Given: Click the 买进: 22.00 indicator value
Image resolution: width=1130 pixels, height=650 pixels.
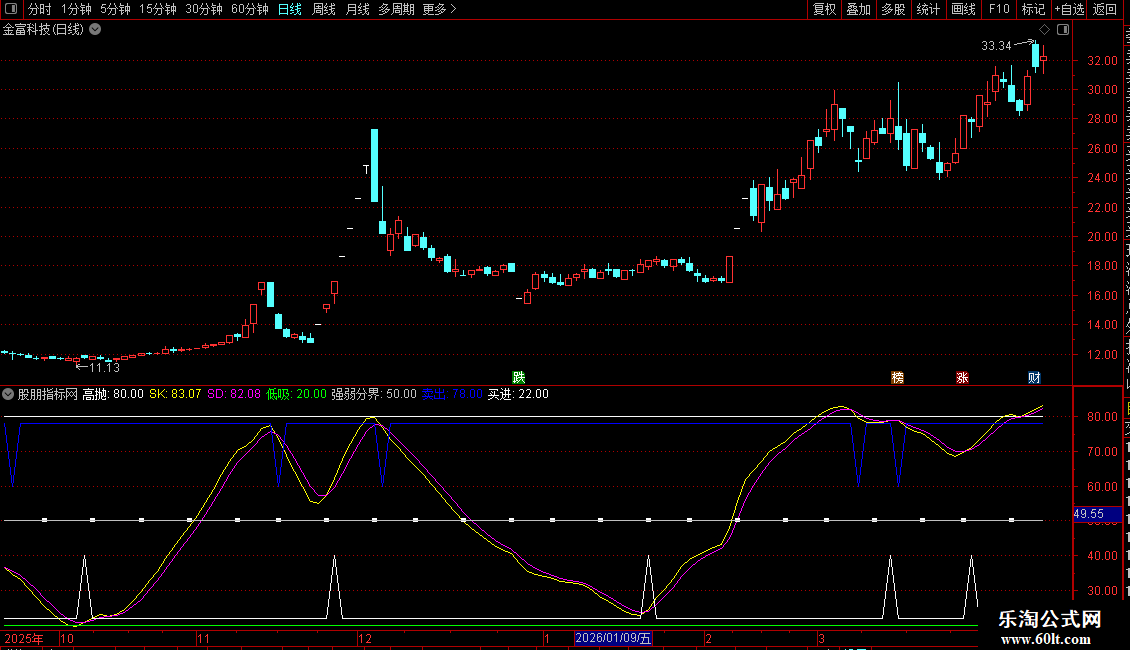Looking at the screenshot, I should click(x=518, y=394).
